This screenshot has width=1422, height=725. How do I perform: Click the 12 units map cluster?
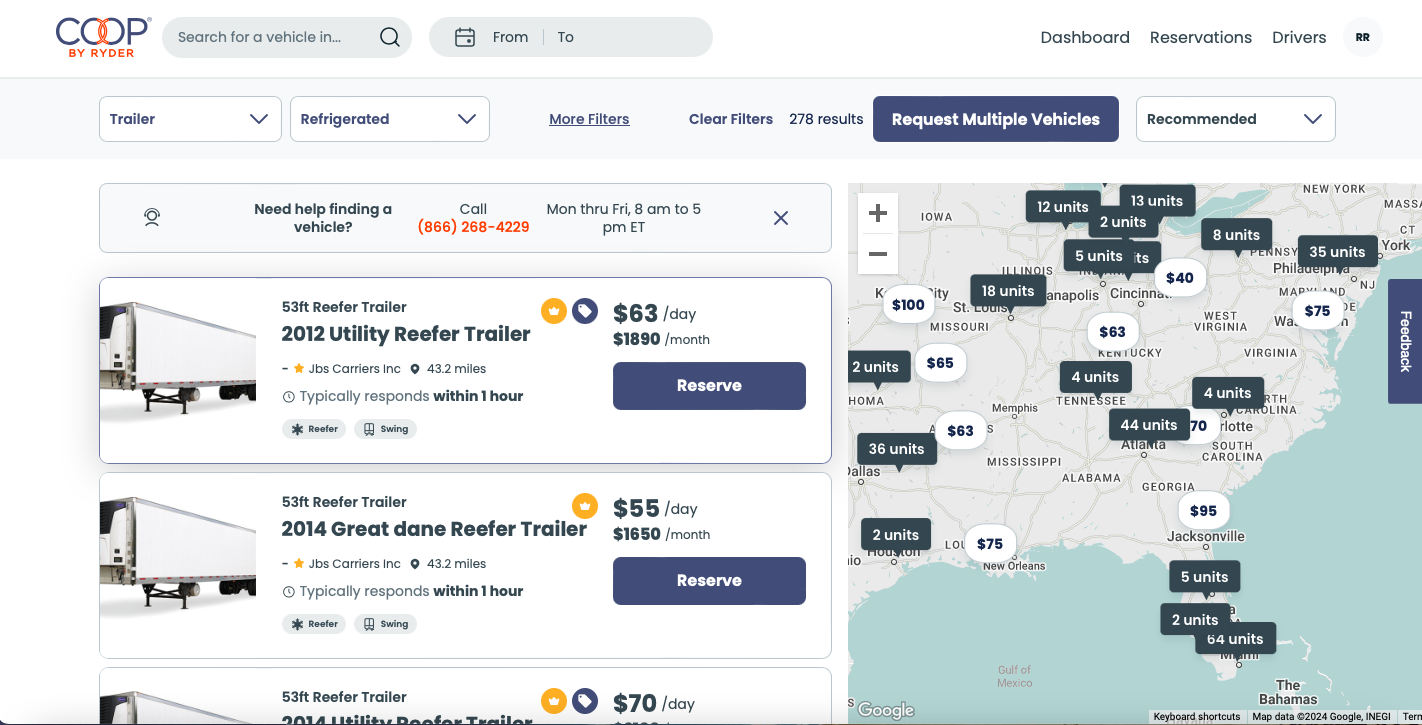(1062, 207)
